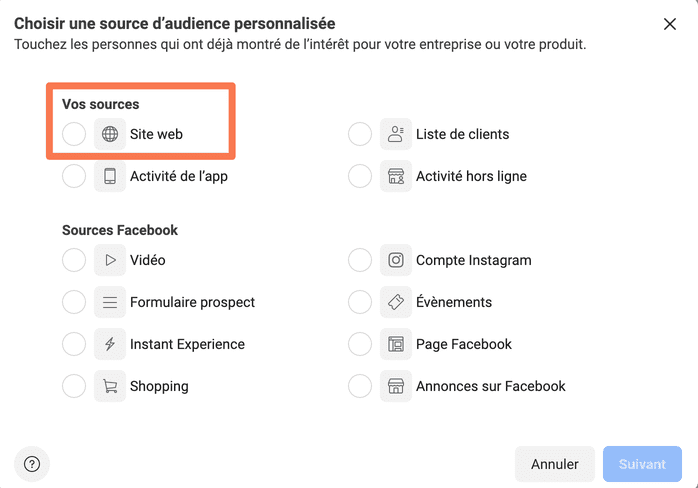Open help with the question mark icon
The image size is (698, 488).
pyautogui.click(x=32, y=464)
